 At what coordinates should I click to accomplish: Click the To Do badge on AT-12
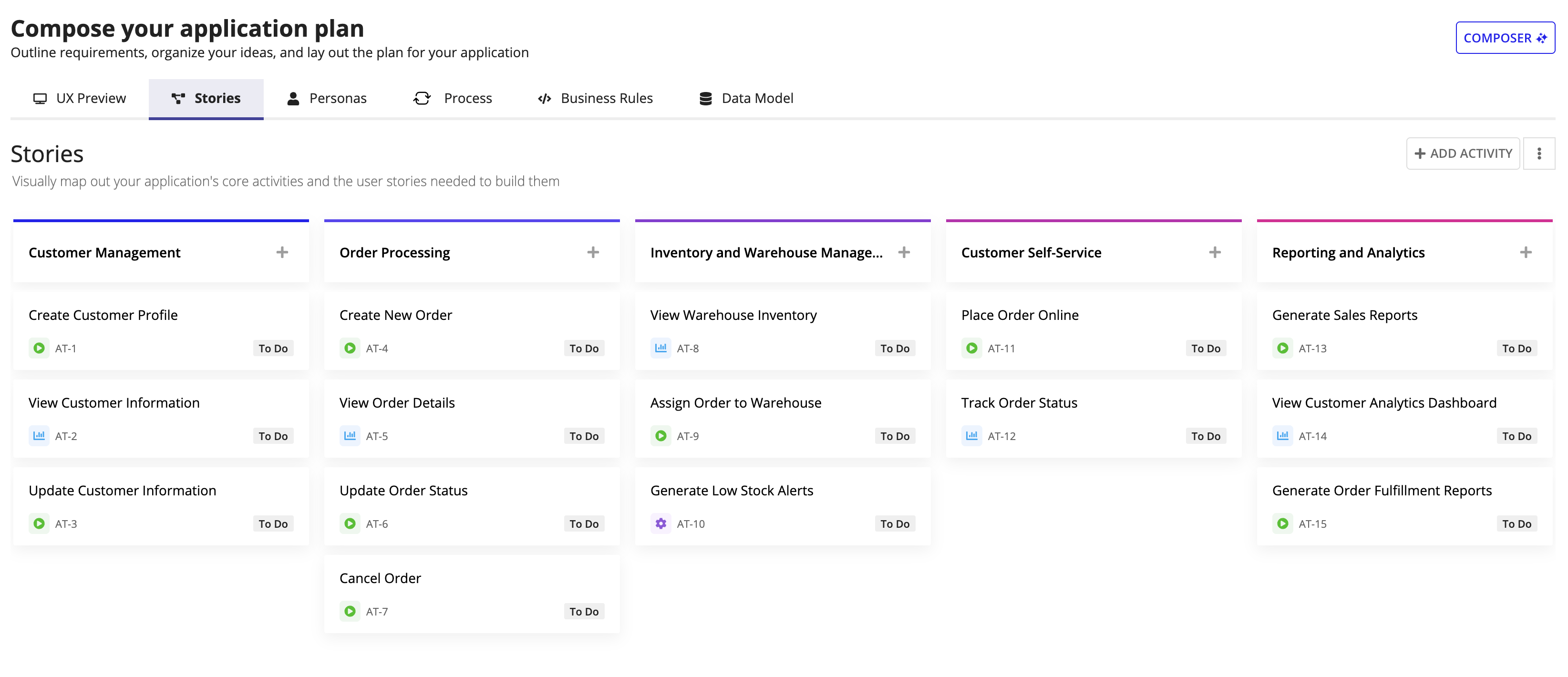tap(1206, 435)
